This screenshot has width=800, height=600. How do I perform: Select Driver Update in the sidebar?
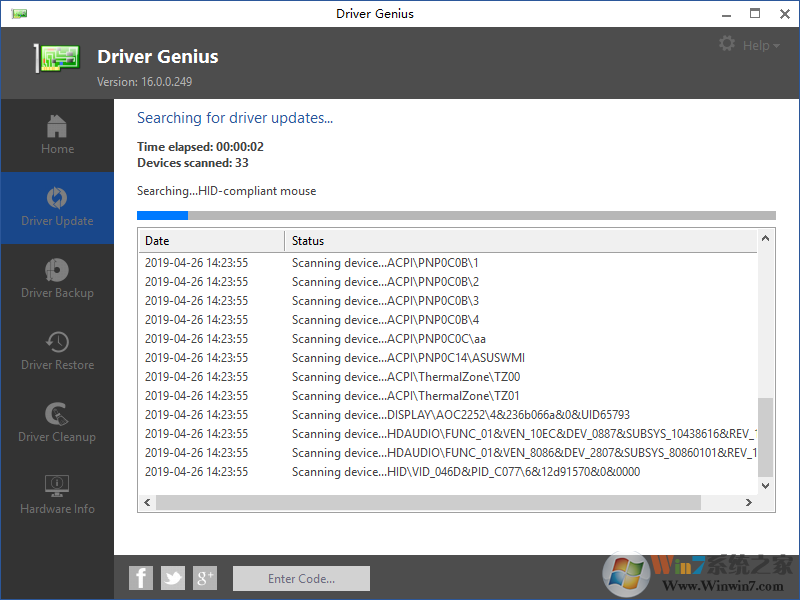point(57,207)
